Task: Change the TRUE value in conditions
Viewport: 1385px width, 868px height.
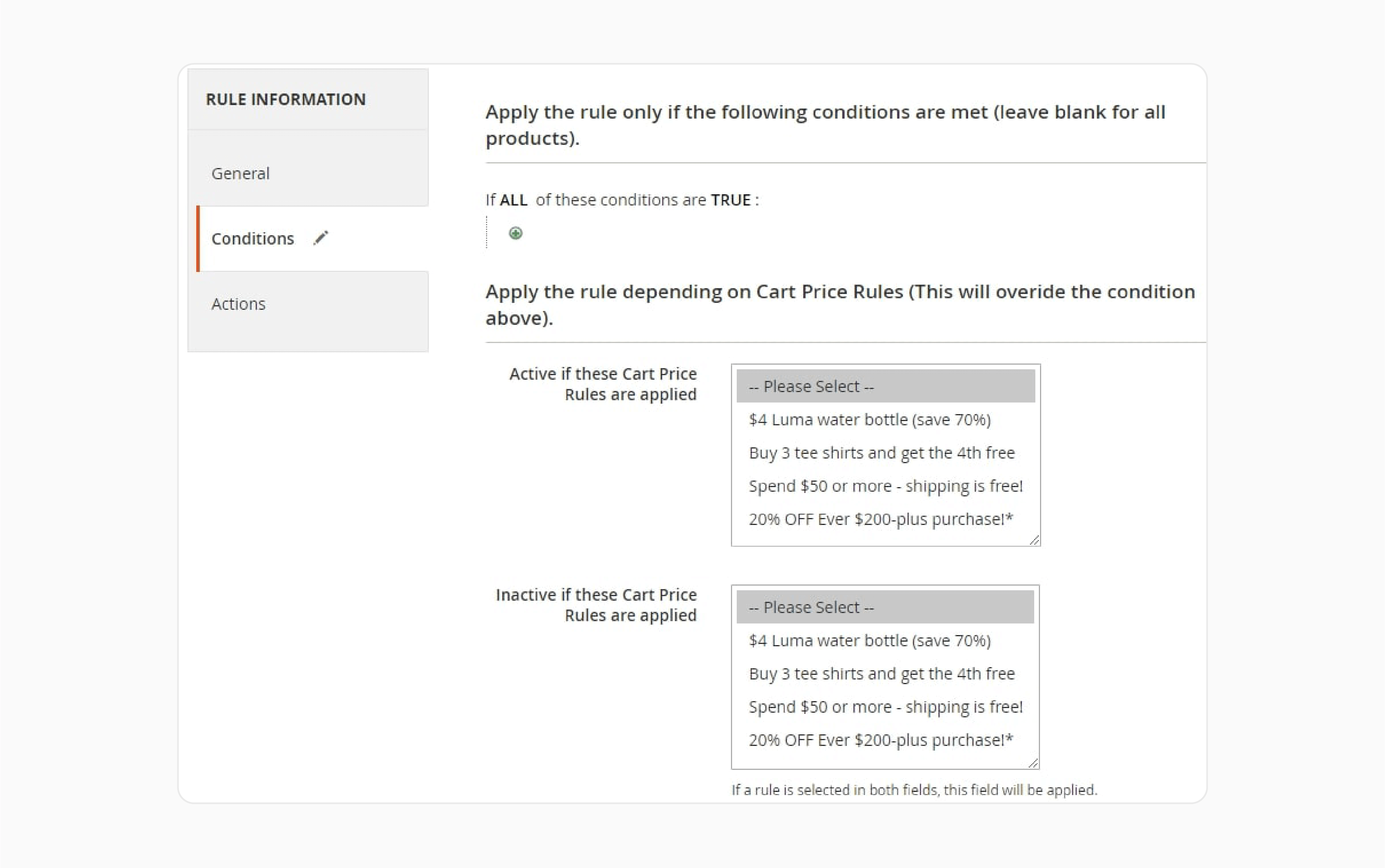Action: [x=730, y=200]
